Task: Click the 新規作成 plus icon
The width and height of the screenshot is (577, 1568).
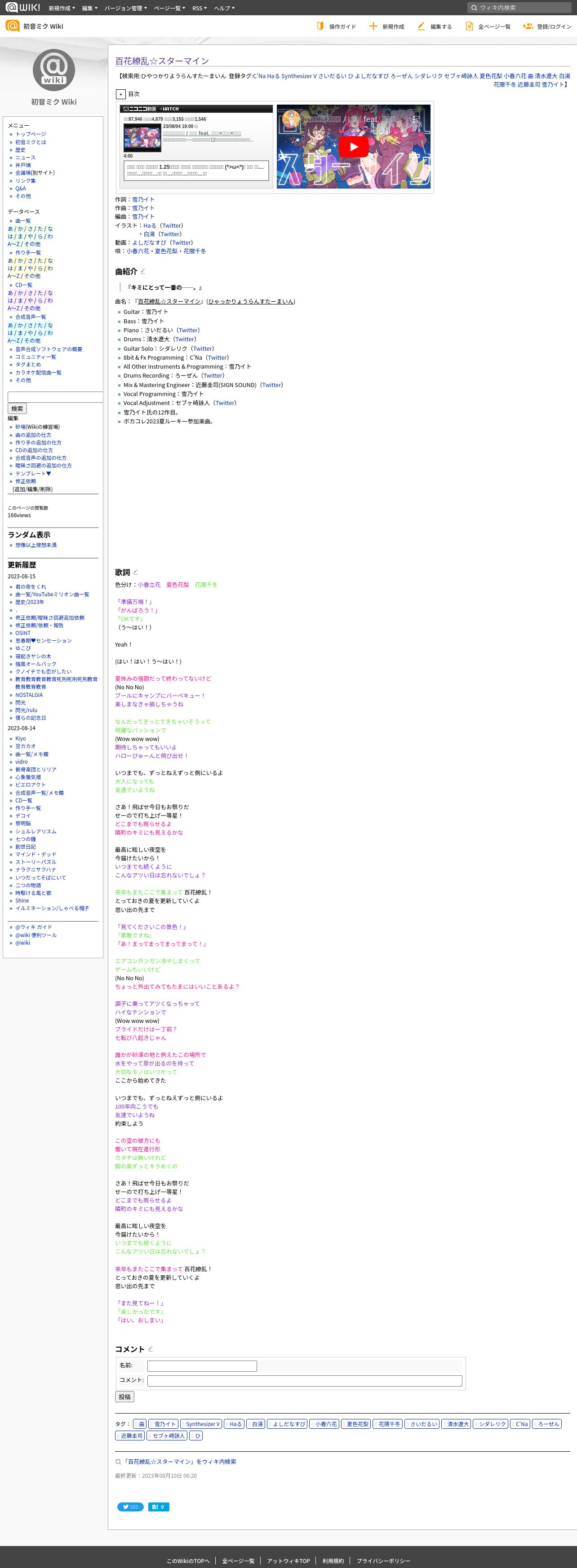Action: tap(373, 26)
